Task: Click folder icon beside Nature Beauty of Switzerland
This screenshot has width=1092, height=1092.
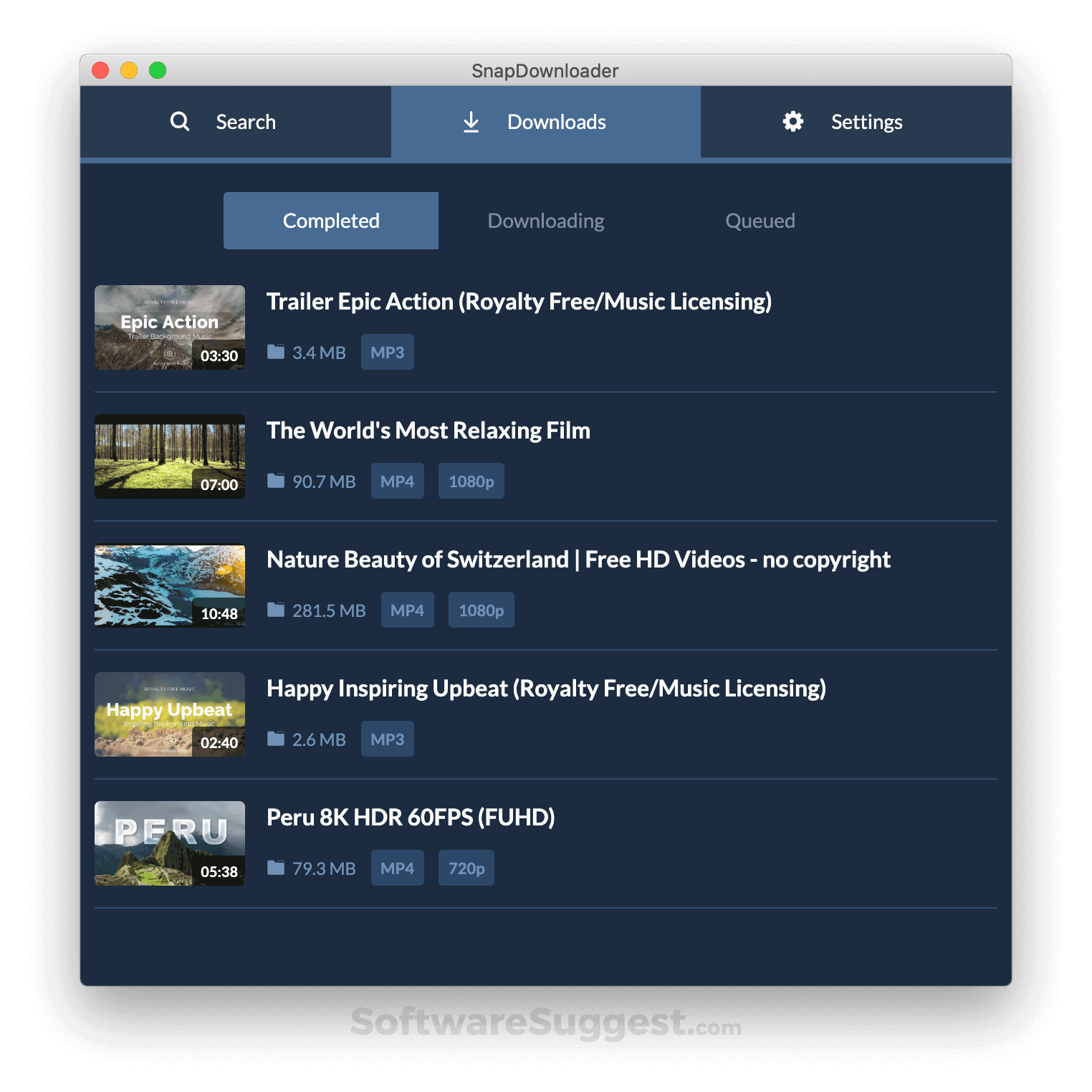Action: [x=276, y=610]
